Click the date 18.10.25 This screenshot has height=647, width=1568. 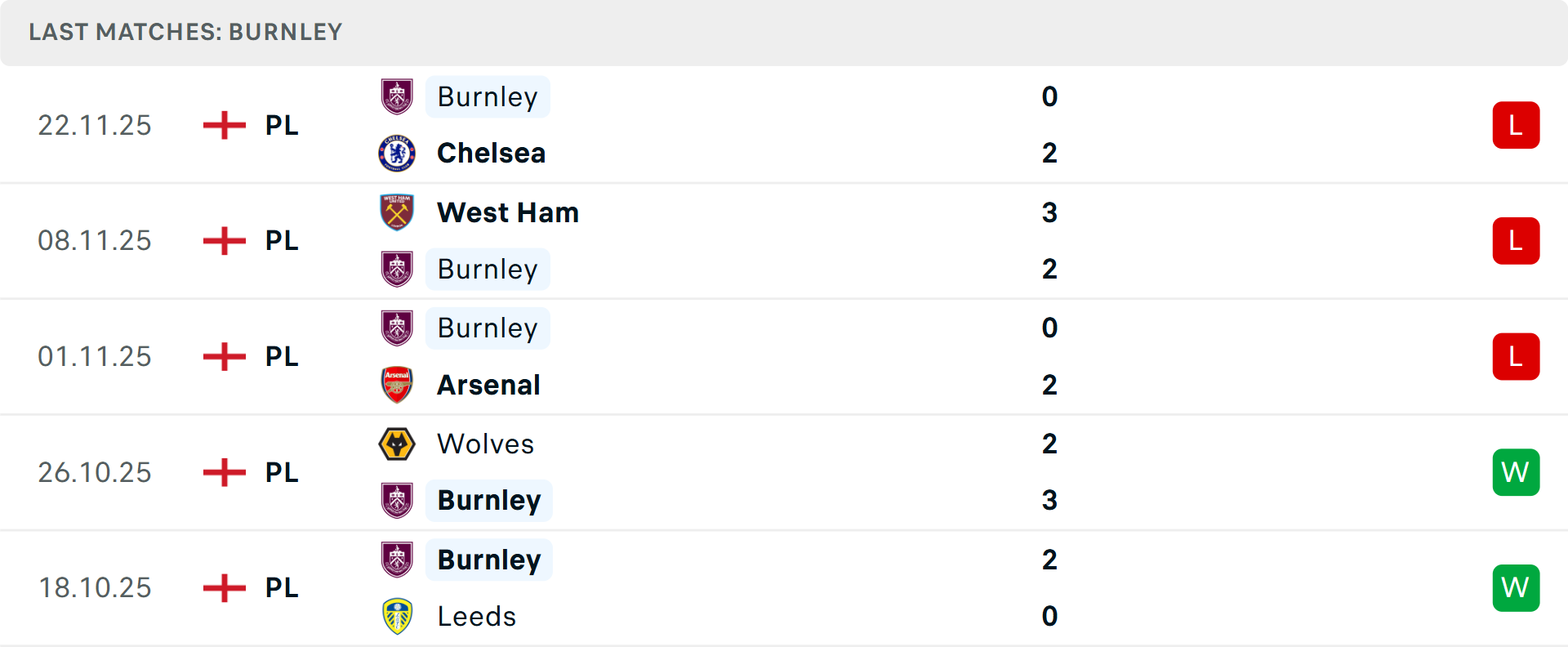[x=95, y=587]
